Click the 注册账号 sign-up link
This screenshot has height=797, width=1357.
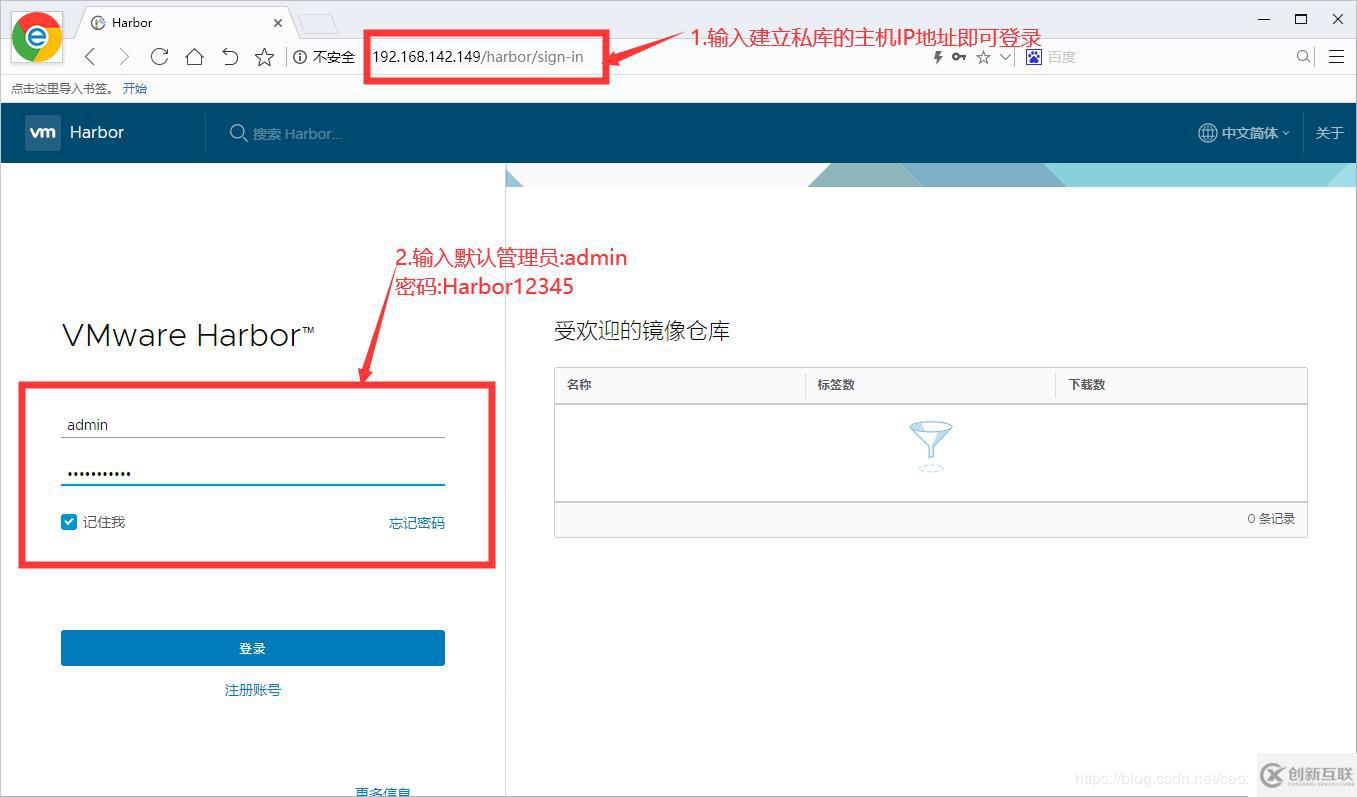[252, 689]
